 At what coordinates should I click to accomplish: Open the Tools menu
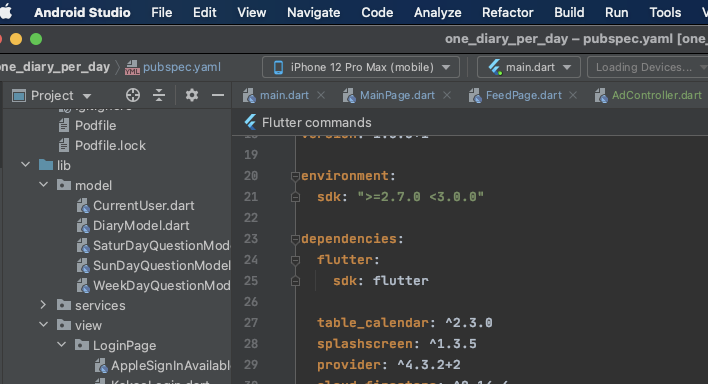point(665,12)
